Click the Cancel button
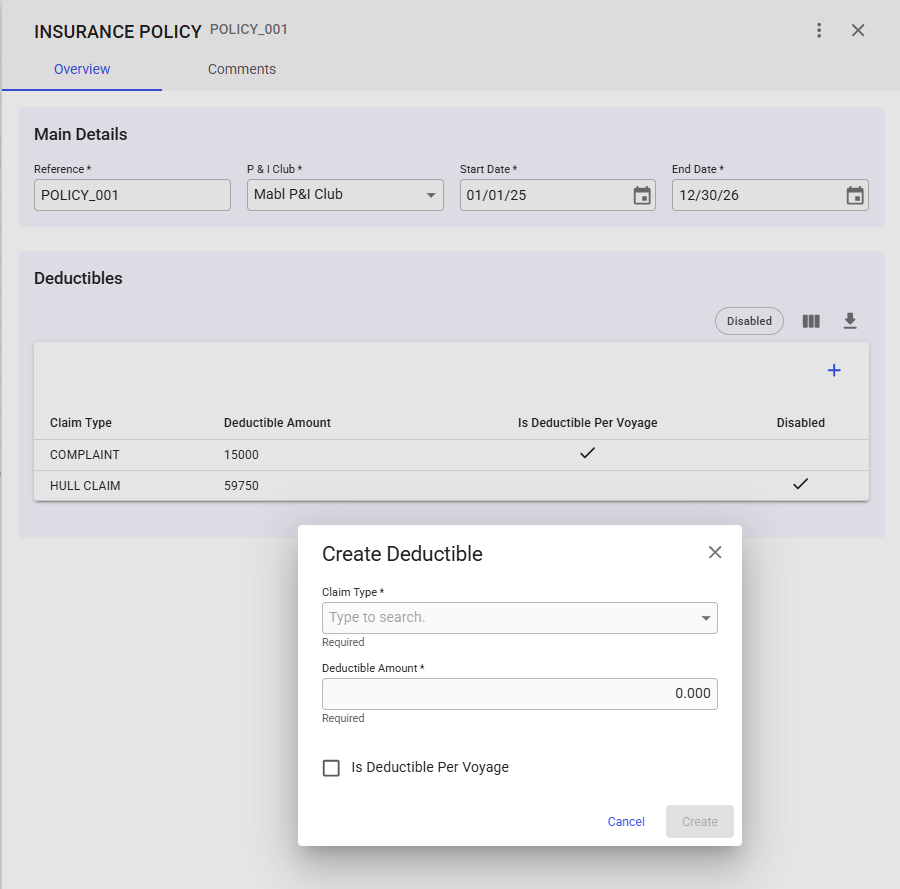This screenshot has height=889, width=900. (626, 822)
